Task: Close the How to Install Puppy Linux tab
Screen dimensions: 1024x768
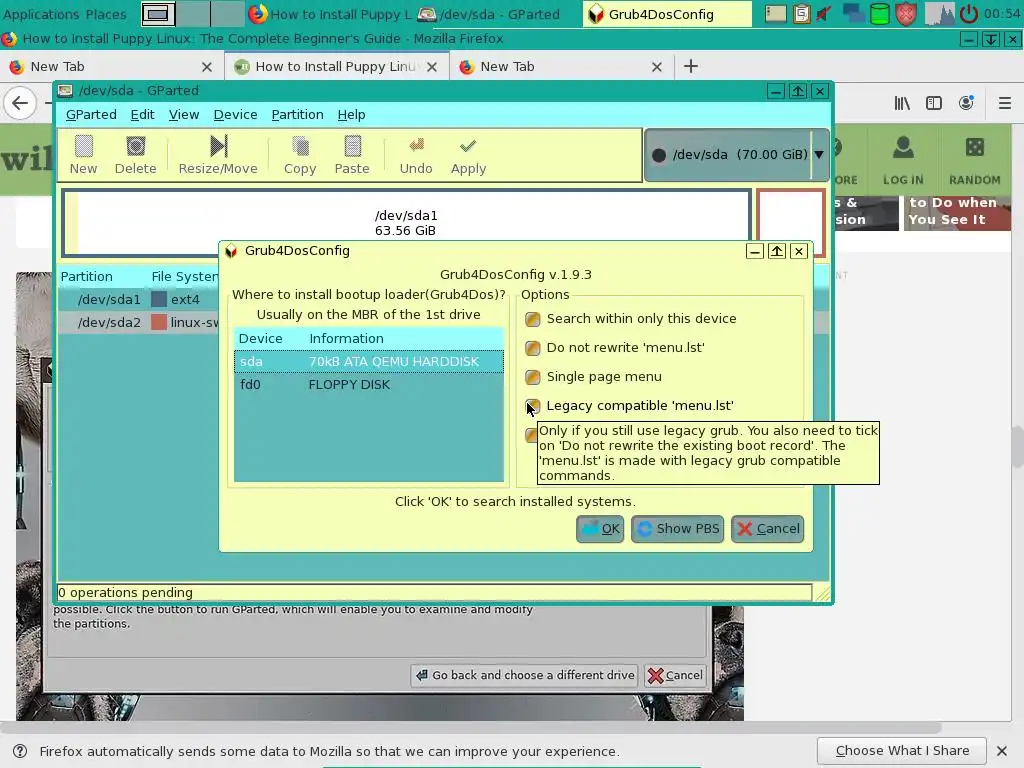Action: click(x=432, y=67)
